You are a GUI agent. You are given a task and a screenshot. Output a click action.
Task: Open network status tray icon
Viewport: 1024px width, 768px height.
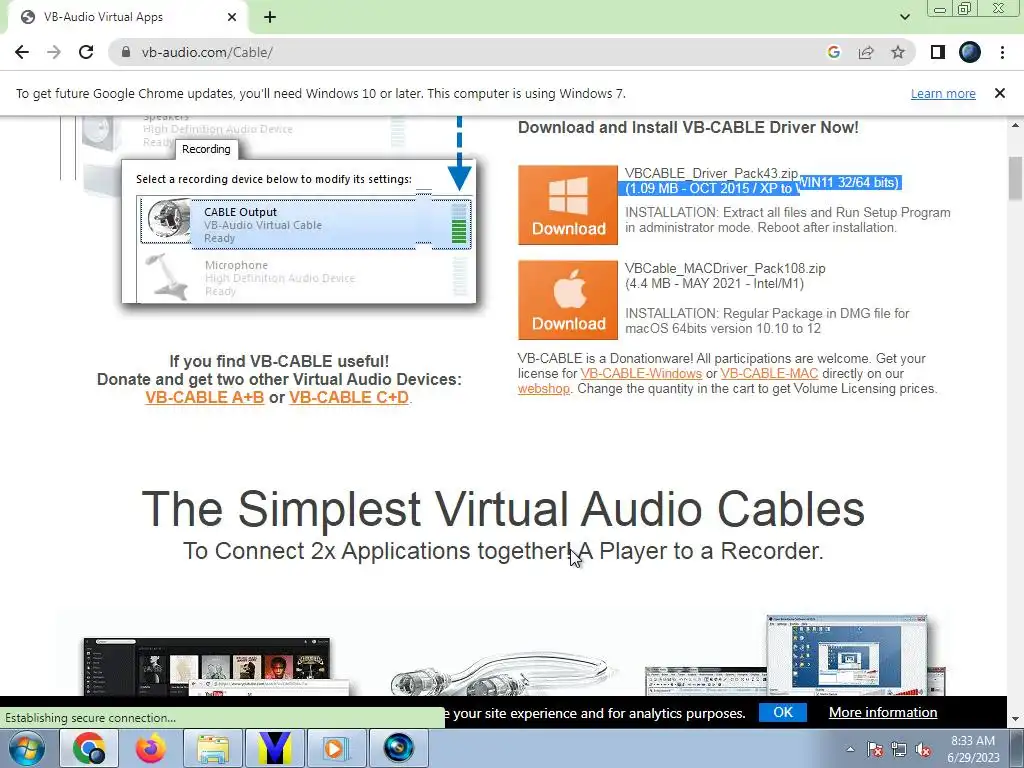tap(899, 749)
